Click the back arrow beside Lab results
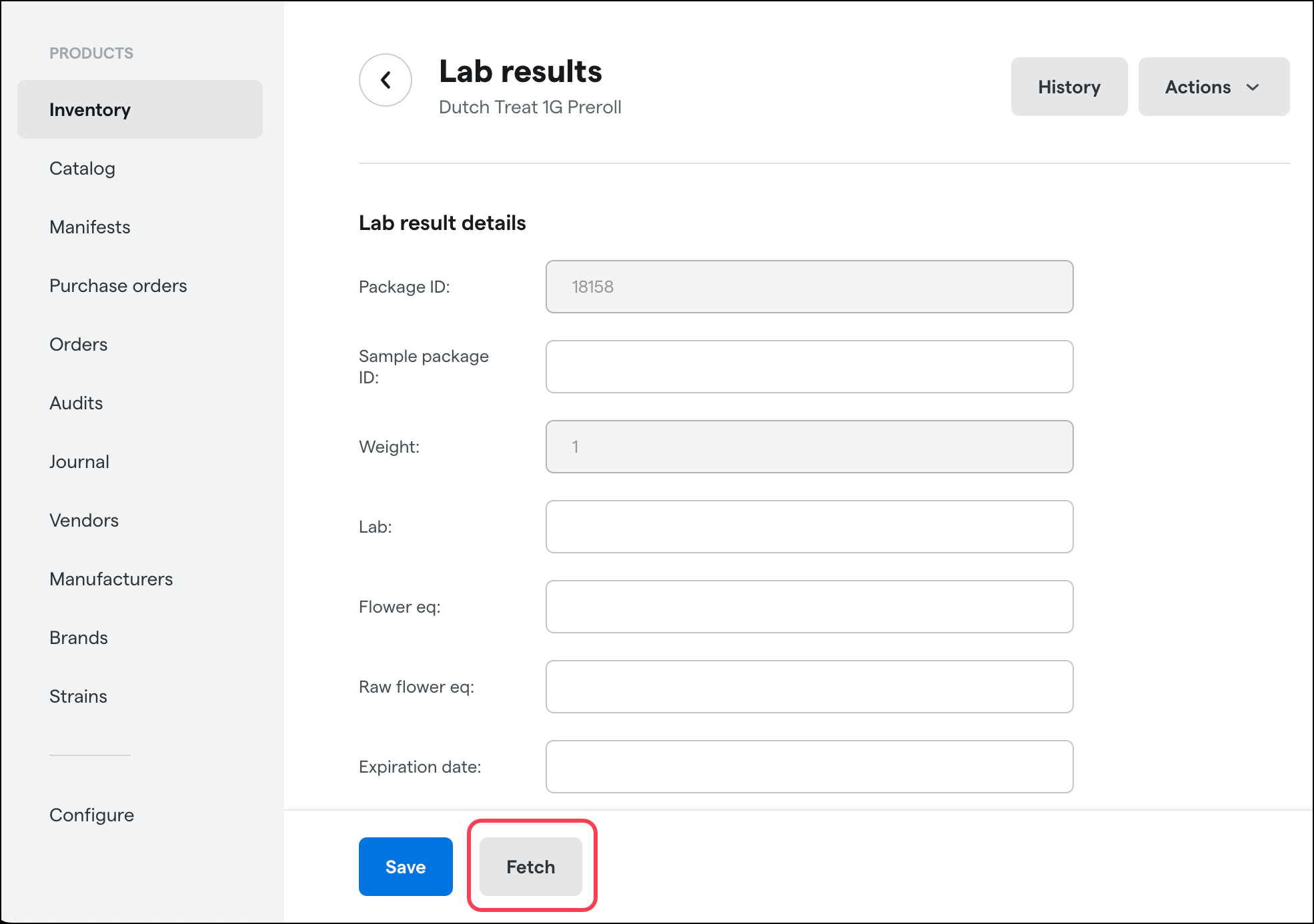 [x=386, y=79]
